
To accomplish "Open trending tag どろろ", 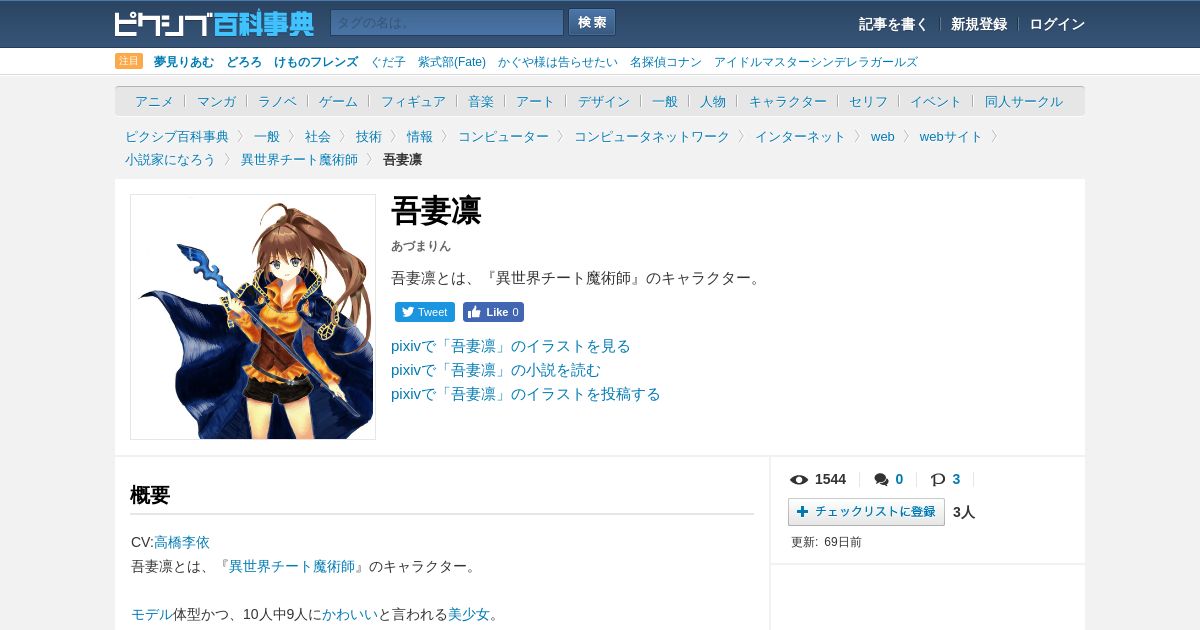I will (x=244, y=62).
